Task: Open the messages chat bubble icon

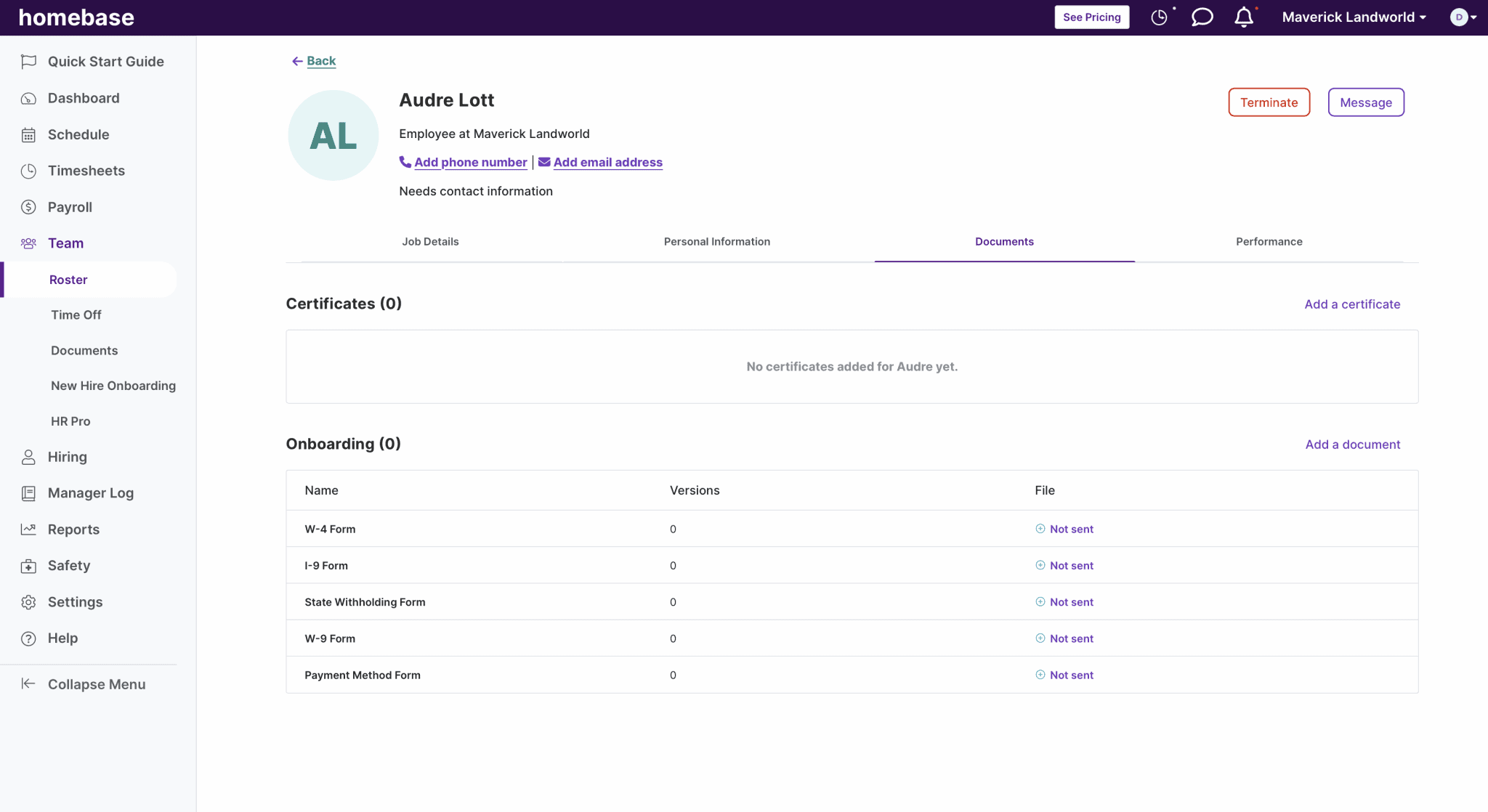Action: pos(1202,16)
